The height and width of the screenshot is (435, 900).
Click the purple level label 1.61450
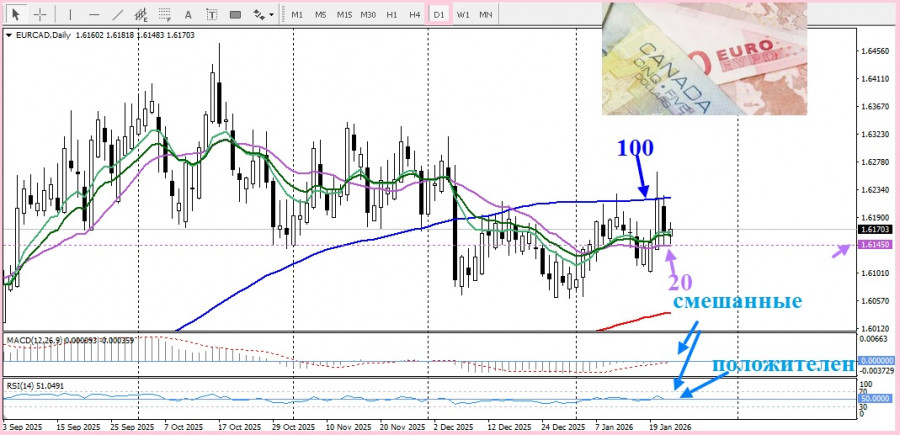pos(874,244)
